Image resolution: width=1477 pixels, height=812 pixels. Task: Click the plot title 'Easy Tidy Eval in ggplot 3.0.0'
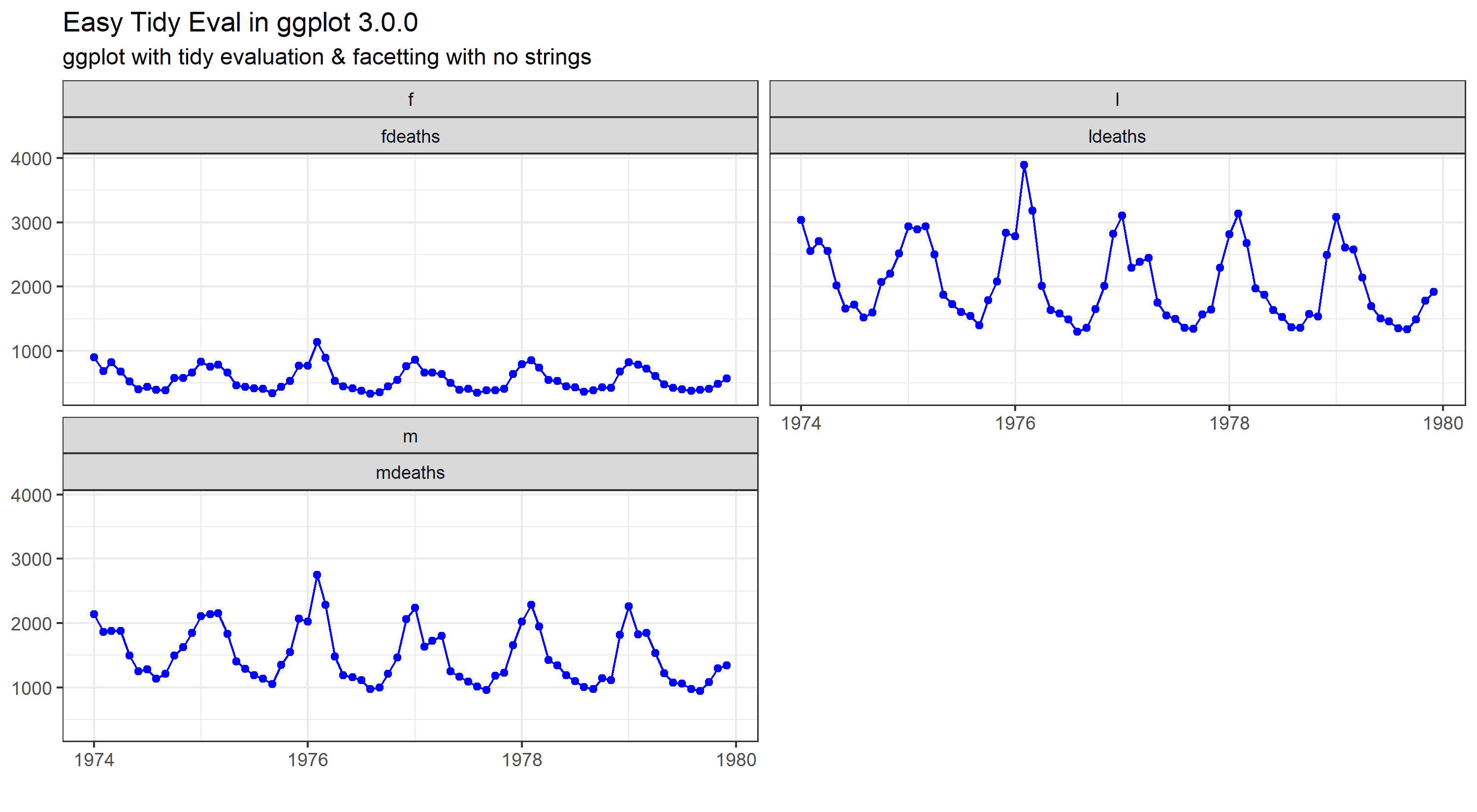click(240, 24)
